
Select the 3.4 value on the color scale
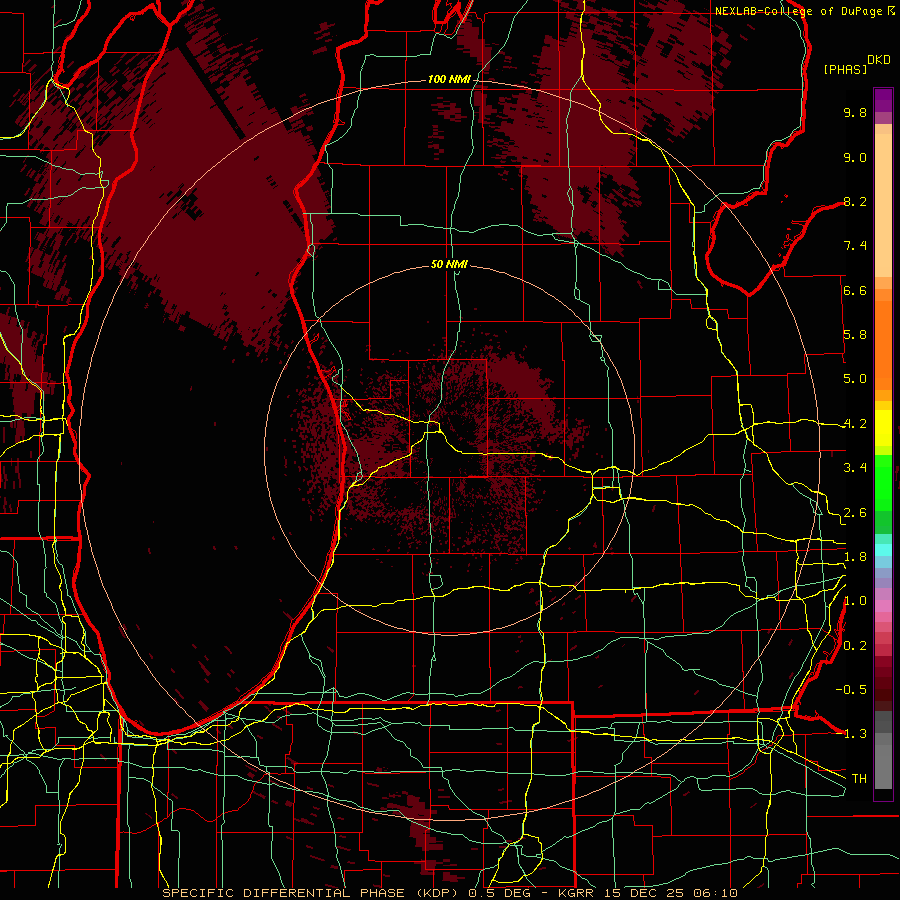[x=855, y=468]
